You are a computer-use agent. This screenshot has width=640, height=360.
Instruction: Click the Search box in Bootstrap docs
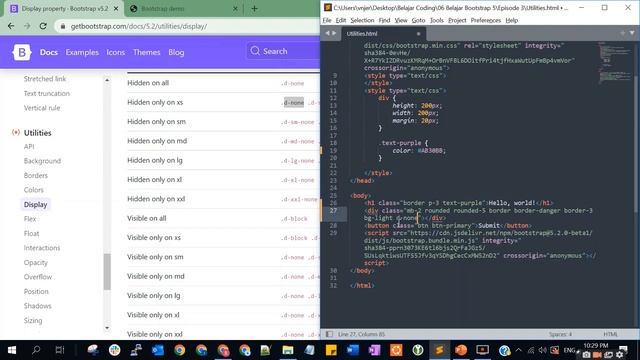[284, 51]
